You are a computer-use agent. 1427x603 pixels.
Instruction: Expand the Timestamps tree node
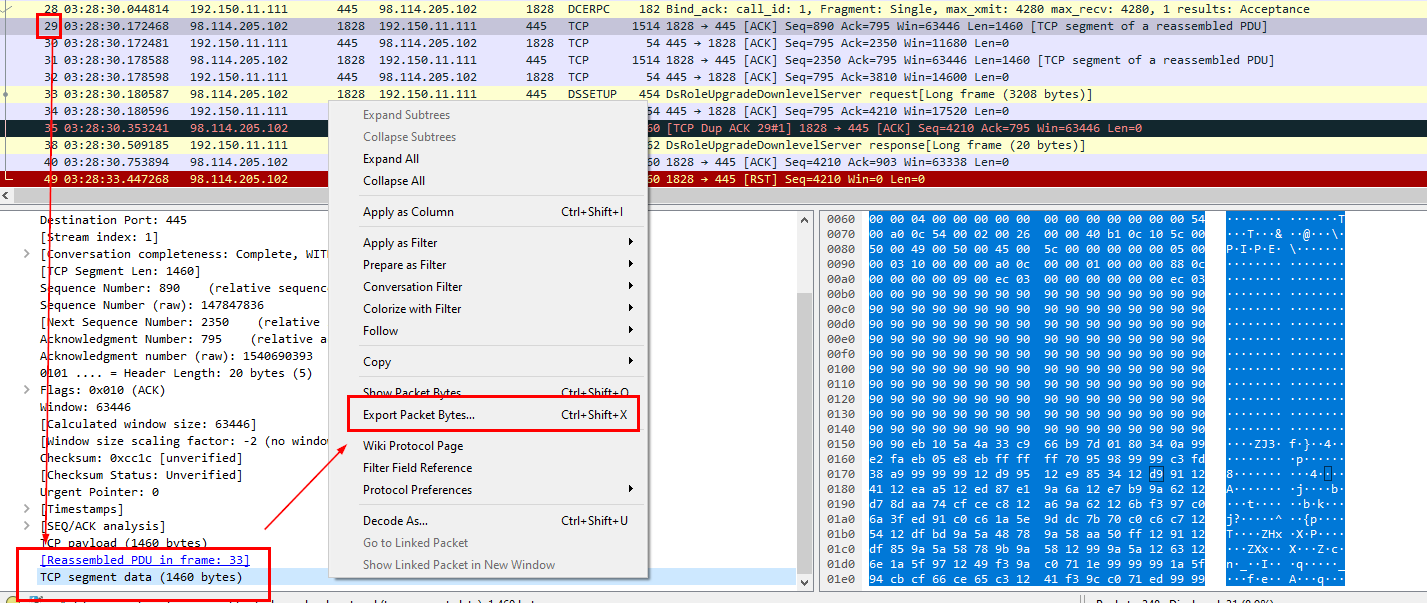click(x=26, y=509)
